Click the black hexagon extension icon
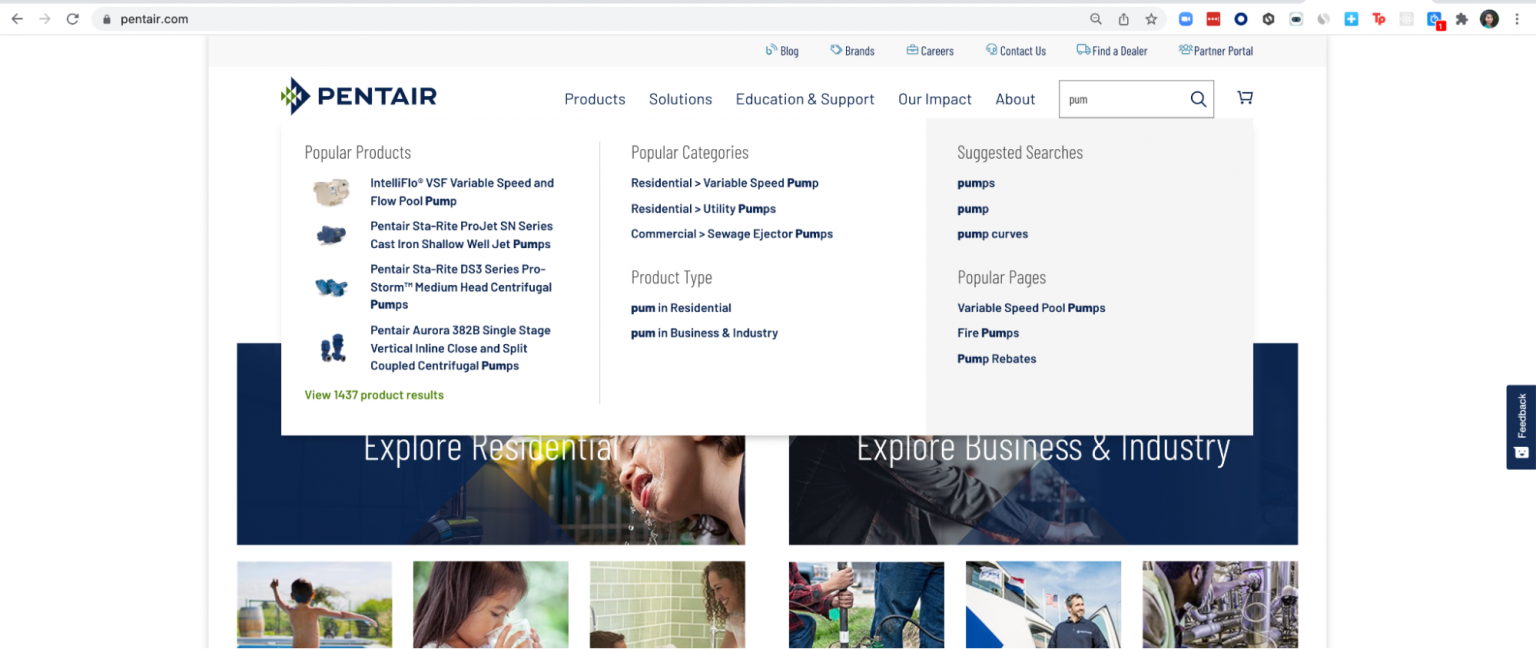This screenshot has width=1536, height=649. click(x=1268, y=19)
